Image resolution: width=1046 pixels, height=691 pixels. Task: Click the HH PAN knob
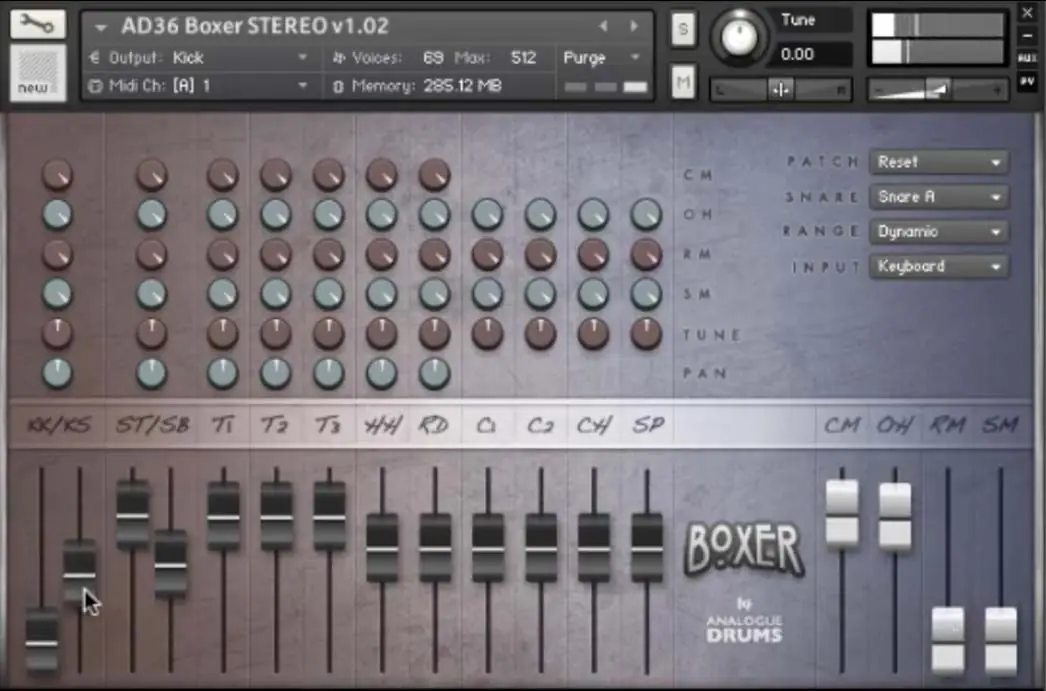(x=382, y=374)
